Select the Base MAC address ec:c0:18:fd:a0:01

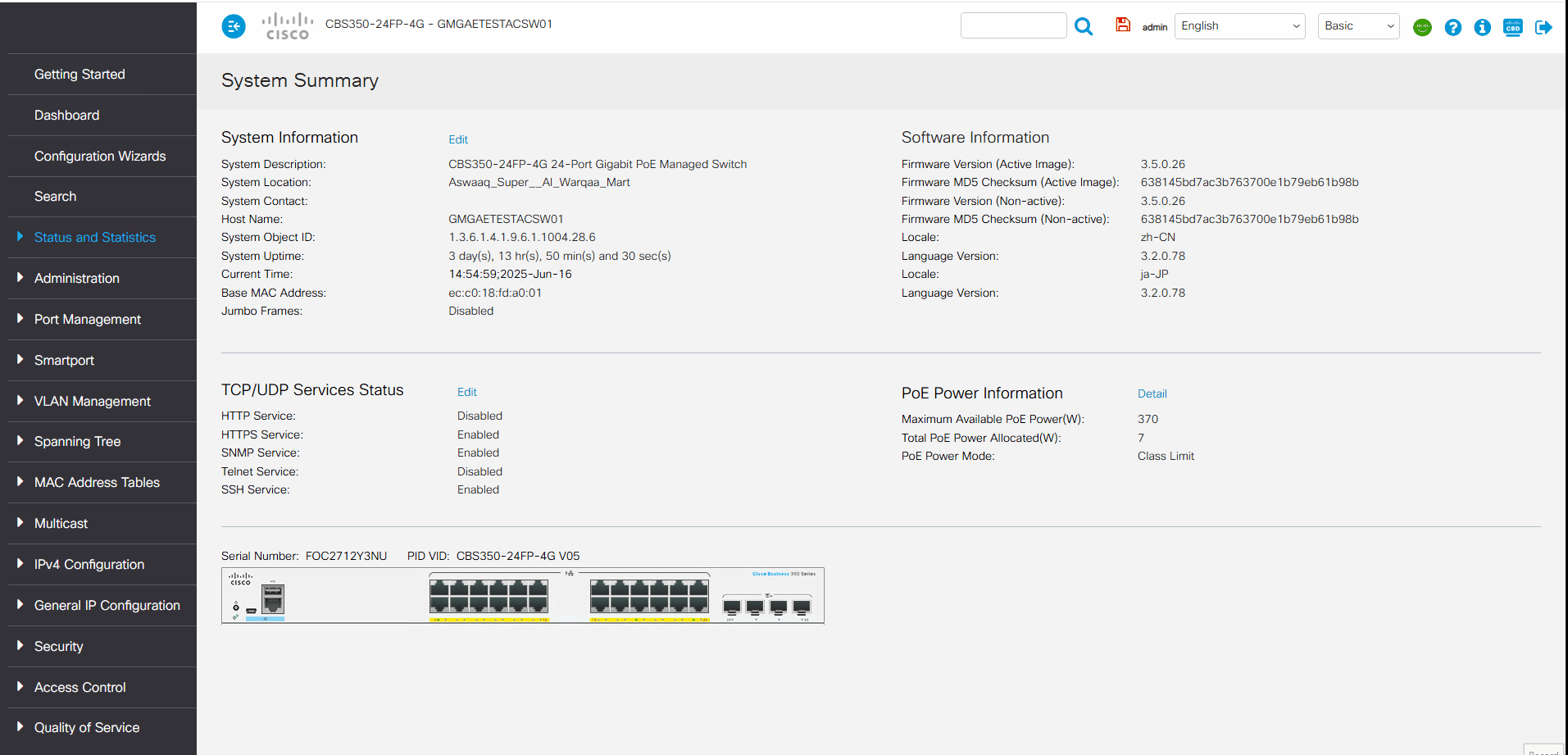click(x=495, y=293)
